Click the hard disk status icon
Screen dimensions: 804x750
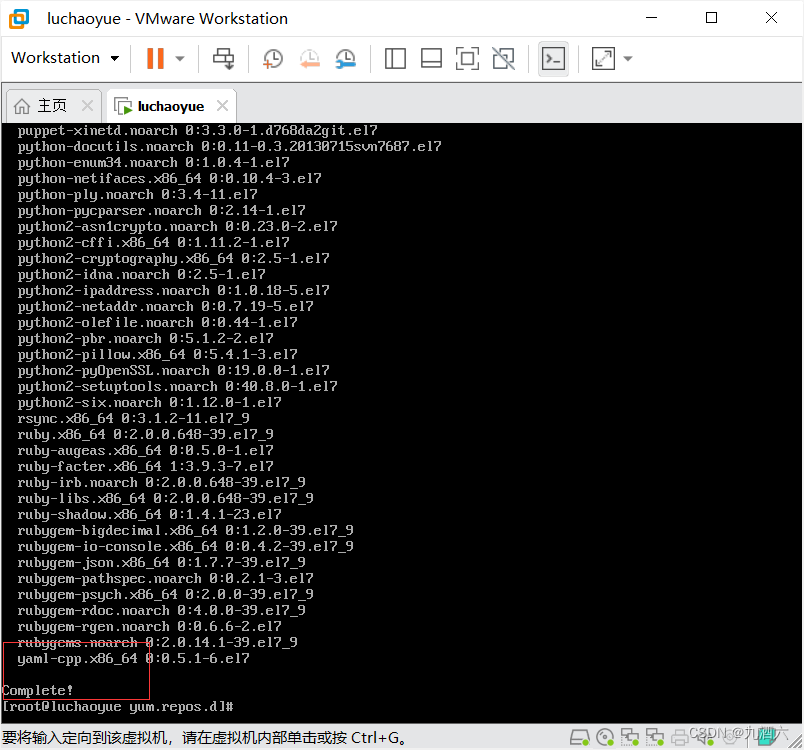[579, 738]
